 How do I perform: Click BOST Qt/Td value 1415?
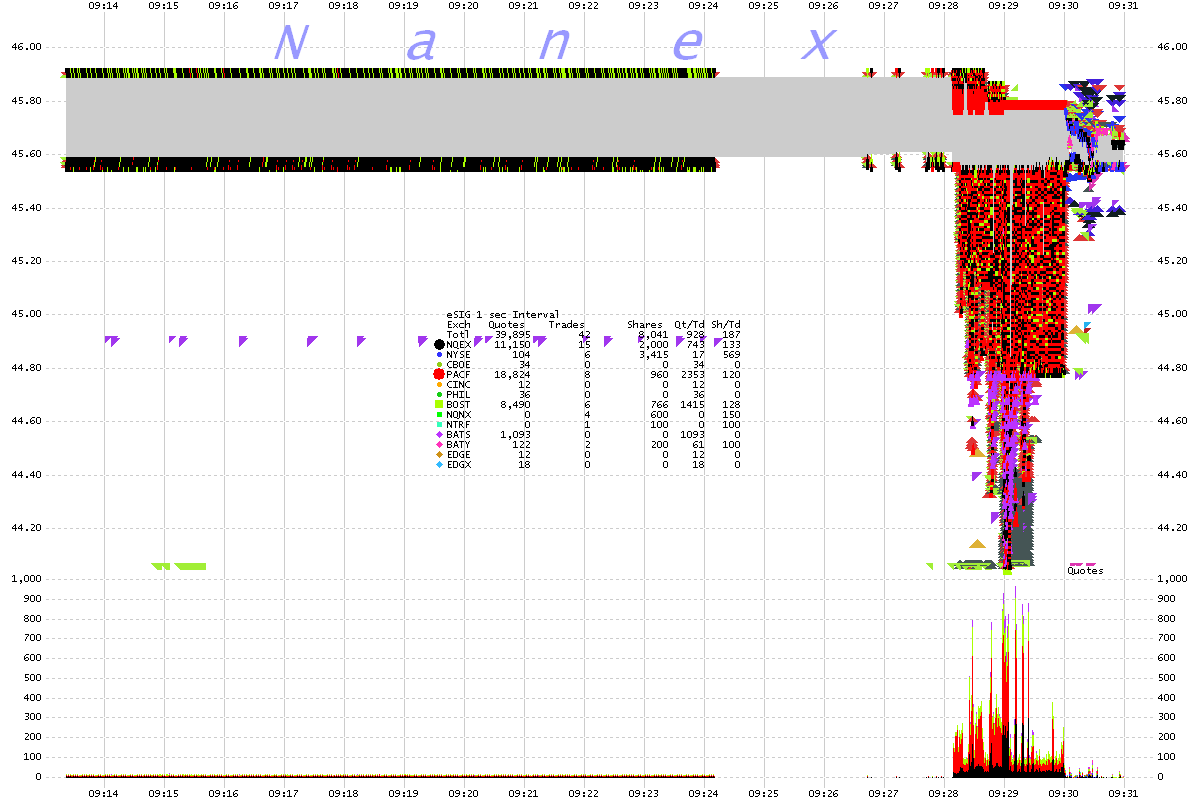tap(694, 404)
